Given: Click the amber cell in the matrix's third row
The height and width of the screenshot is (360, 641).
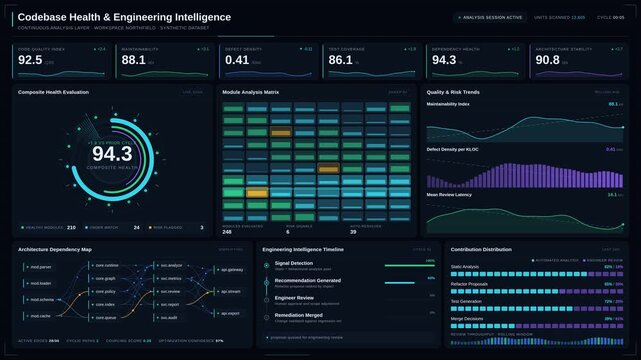Looking at the screenshot, I should 281,132.
